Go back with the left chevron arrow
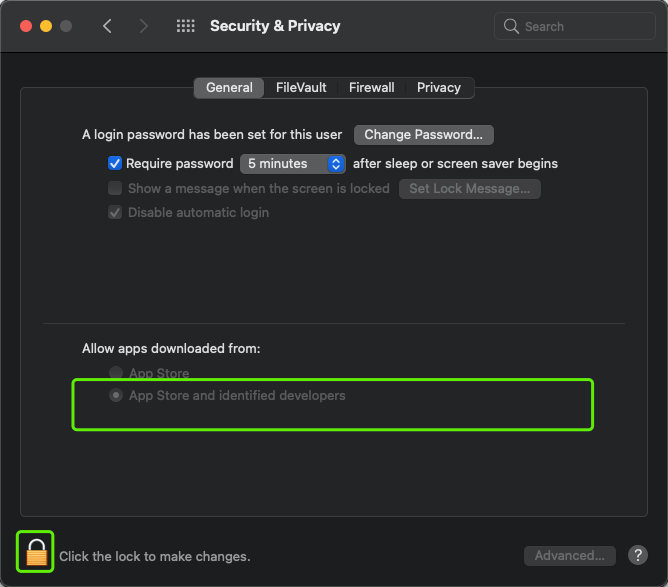This screenshot has height=587, width=668. [x=107, y=26]
